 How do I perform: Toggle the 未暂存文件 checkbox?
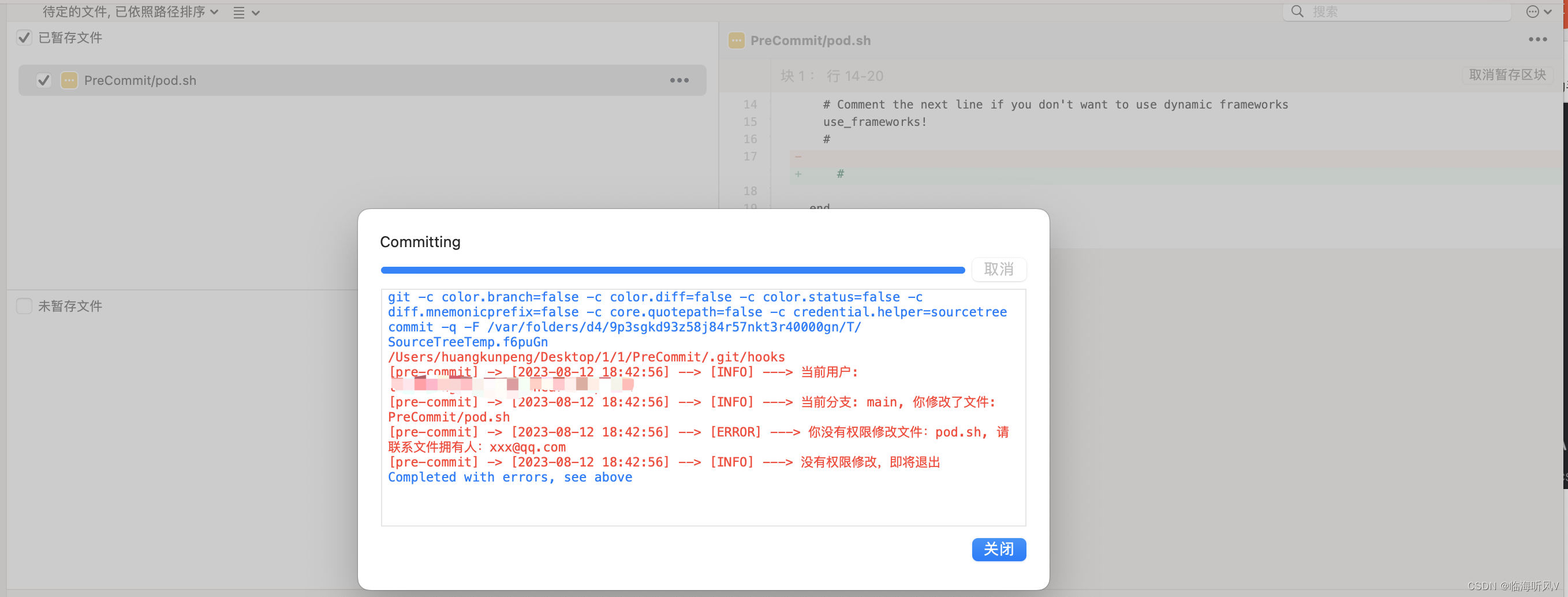[24, 306]
